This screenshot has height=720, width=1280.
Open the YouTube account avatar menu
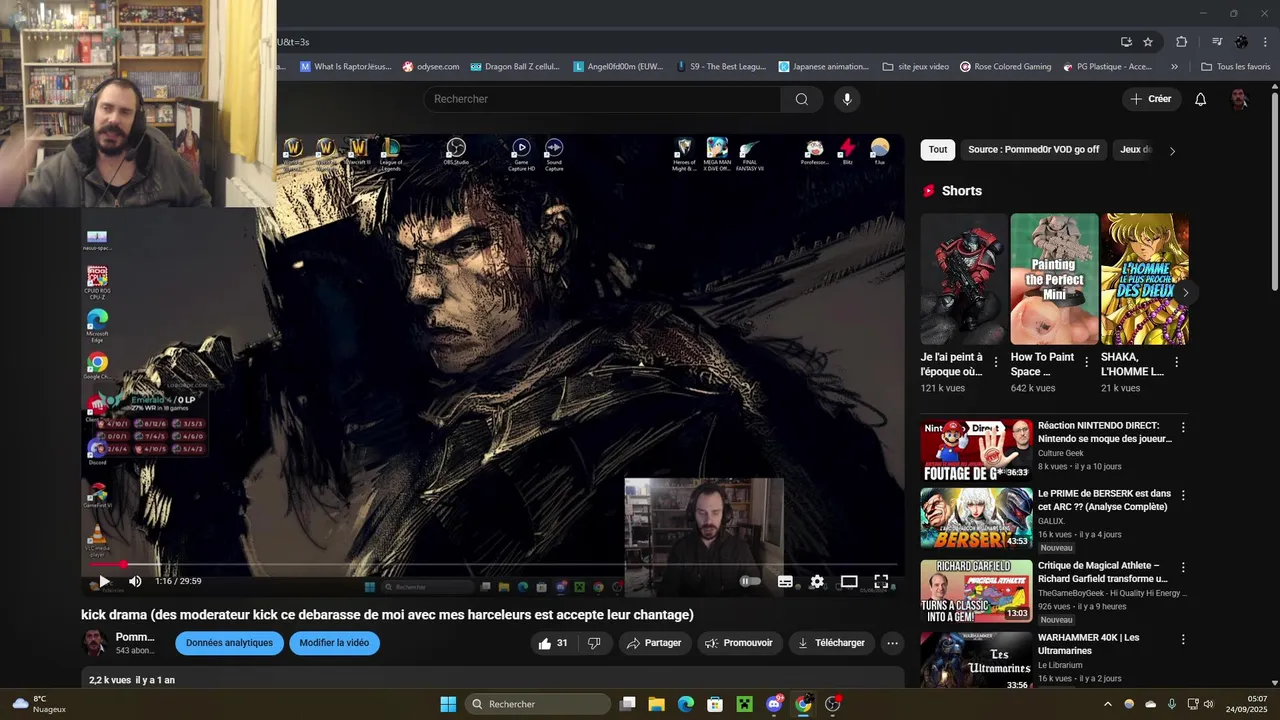[1239, 99]
